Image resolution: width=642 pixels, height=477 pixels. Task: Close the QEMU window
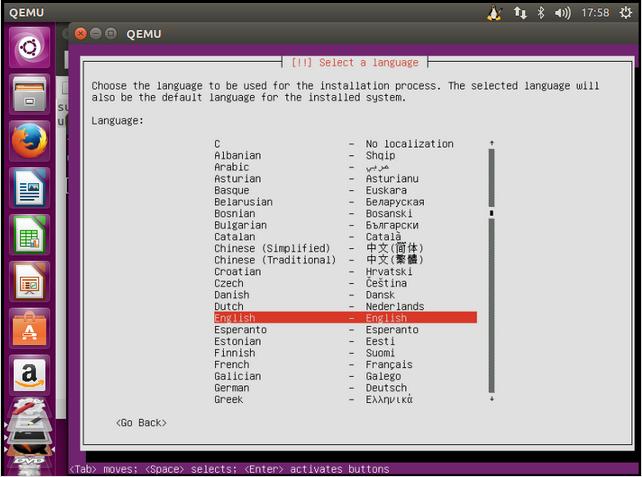tap(80, 33)
